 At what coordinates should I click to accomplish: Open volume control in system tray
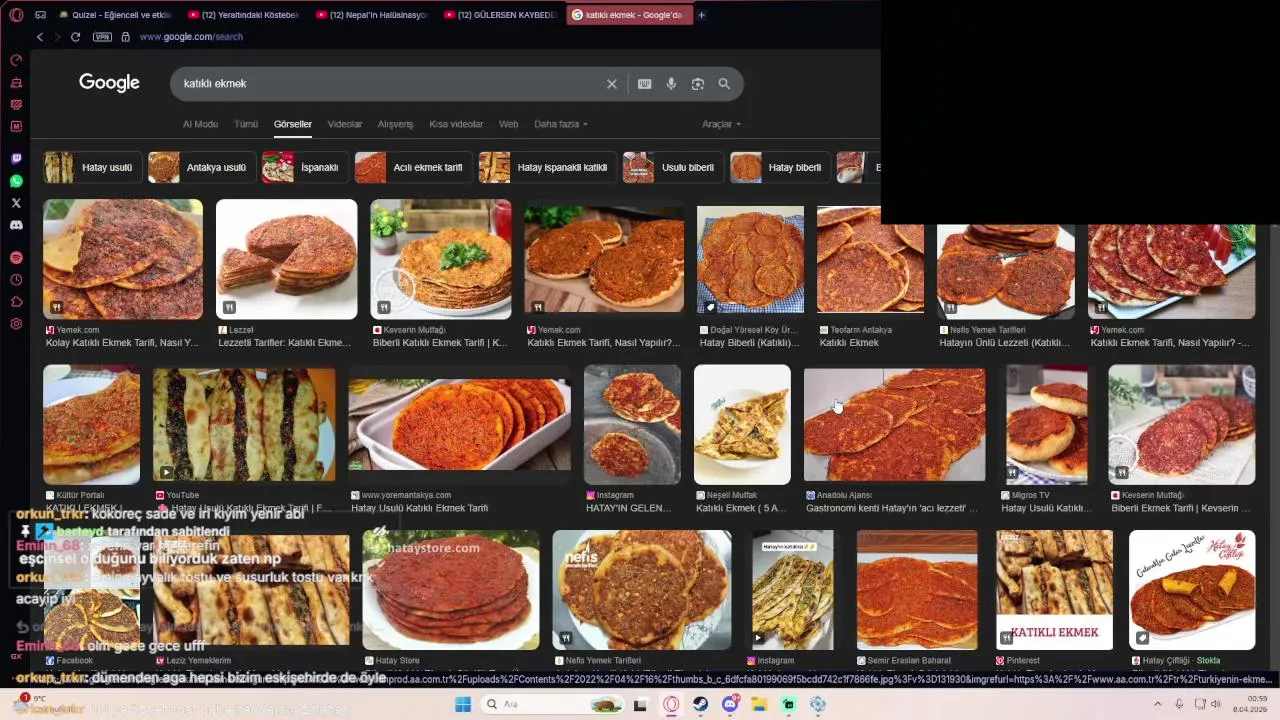(1215, 704)
